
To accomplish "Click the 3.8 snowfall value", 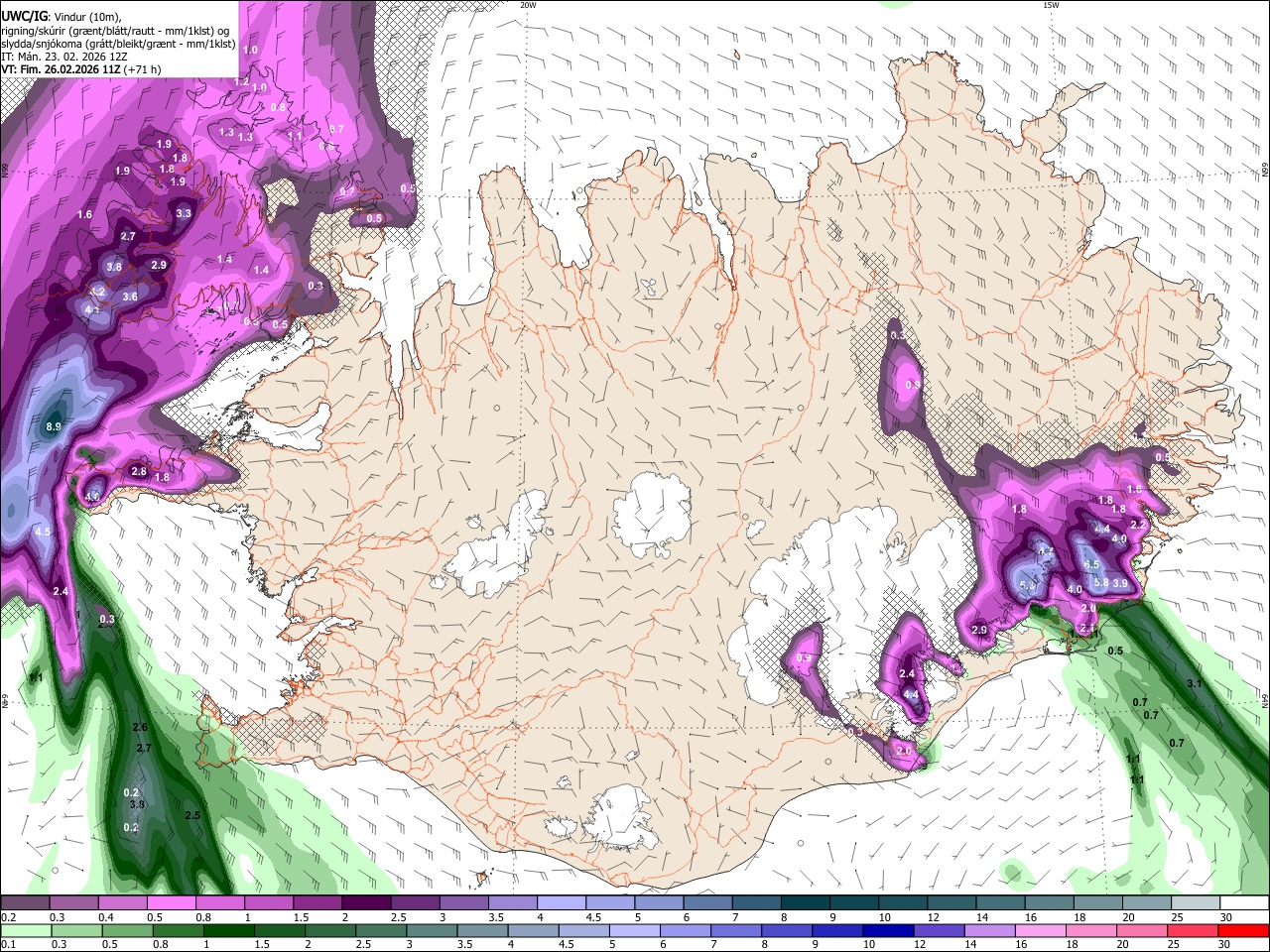I will pyautogui.click(x=114, y=267).
